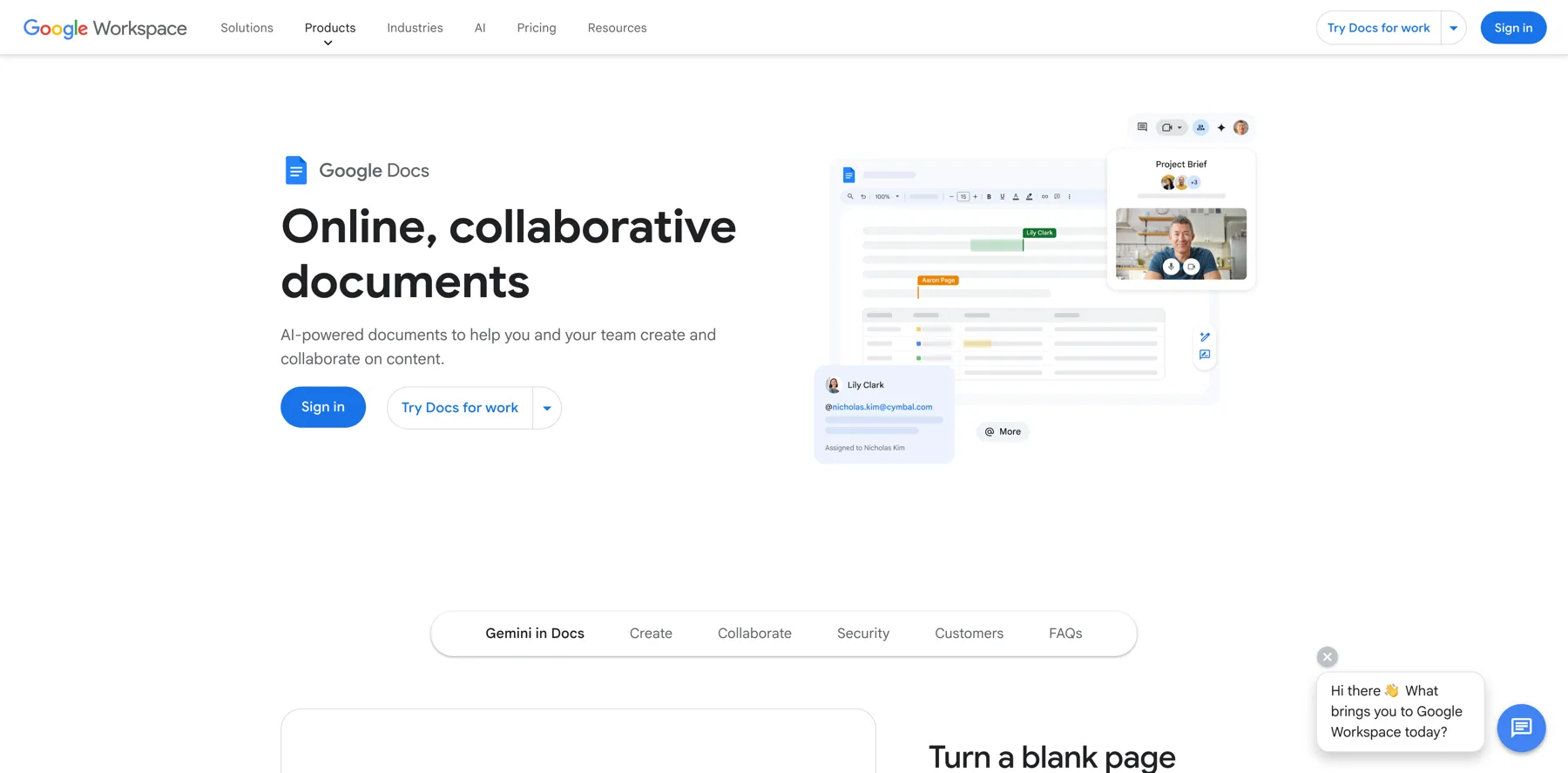
Task: Click the +3 participants badge
Action: coord(1194,182)
